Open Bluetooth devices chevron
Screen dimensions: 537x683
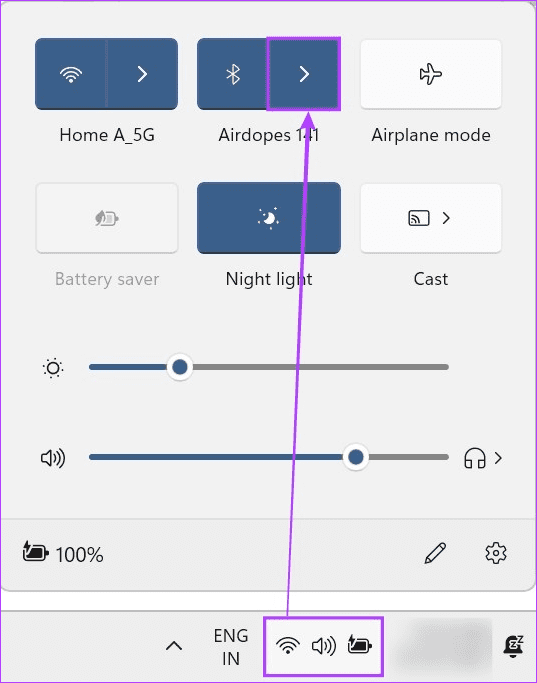[304, 74]
